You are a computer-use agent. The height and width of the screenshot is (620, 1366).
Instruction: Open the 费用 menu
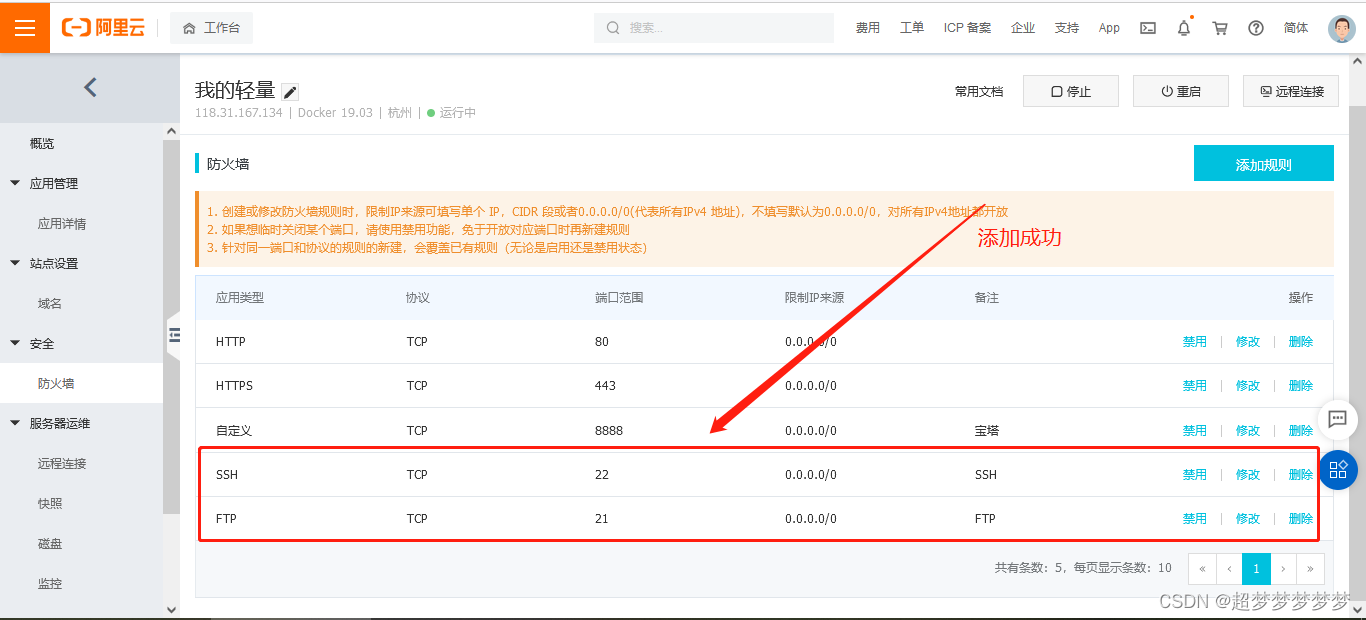click(868, 28)
